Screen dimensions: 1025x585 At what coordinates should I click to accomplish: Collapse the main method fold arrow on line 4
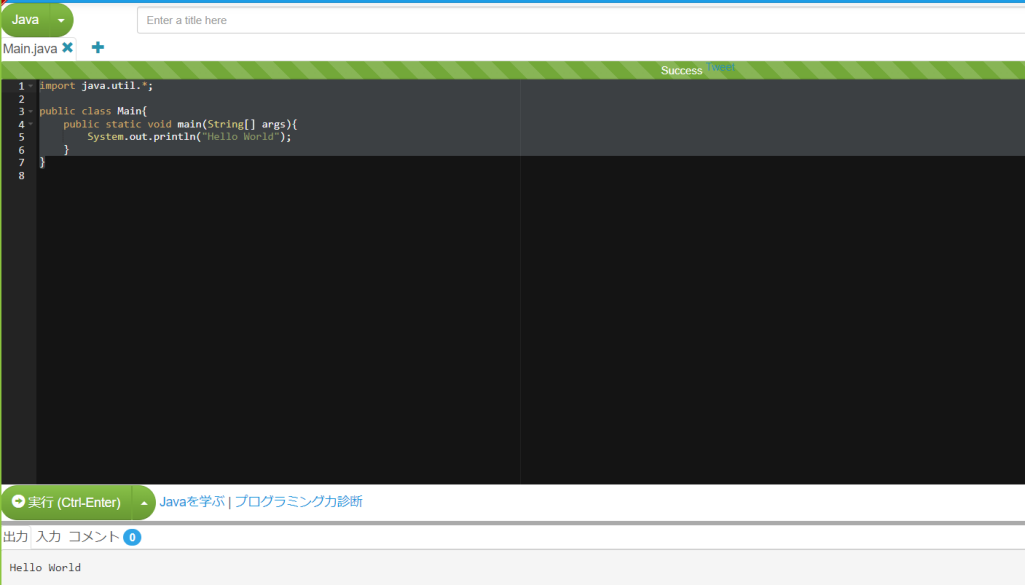(x=31, y=124)
